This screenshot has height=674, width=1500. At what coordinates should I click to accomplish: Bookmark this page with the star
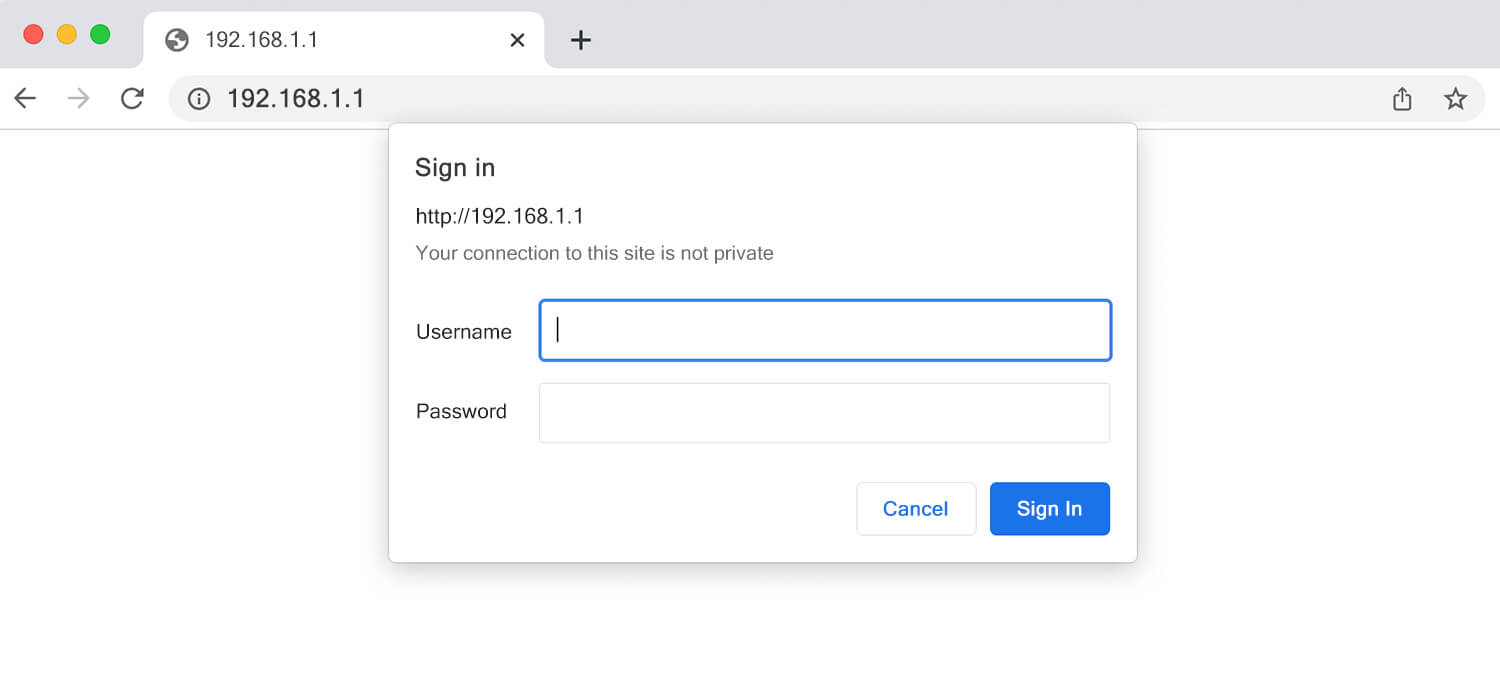click(x=1455, y=99)
